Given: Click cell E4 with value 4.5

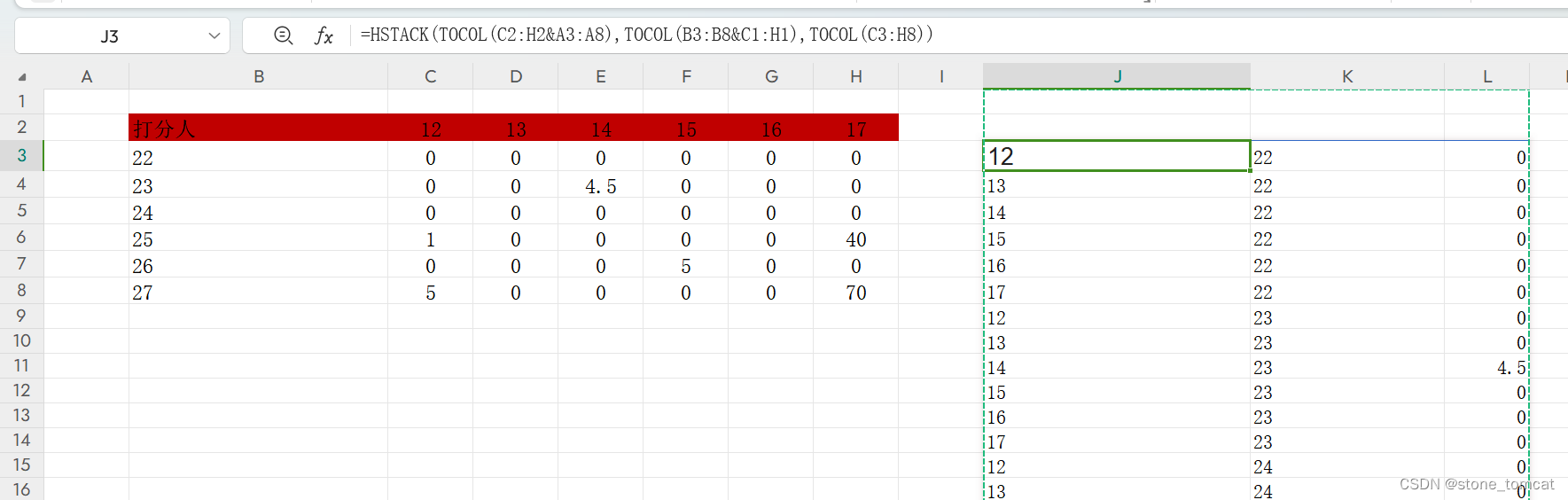Looking at the screenshot, I should [x=601, y=185].
